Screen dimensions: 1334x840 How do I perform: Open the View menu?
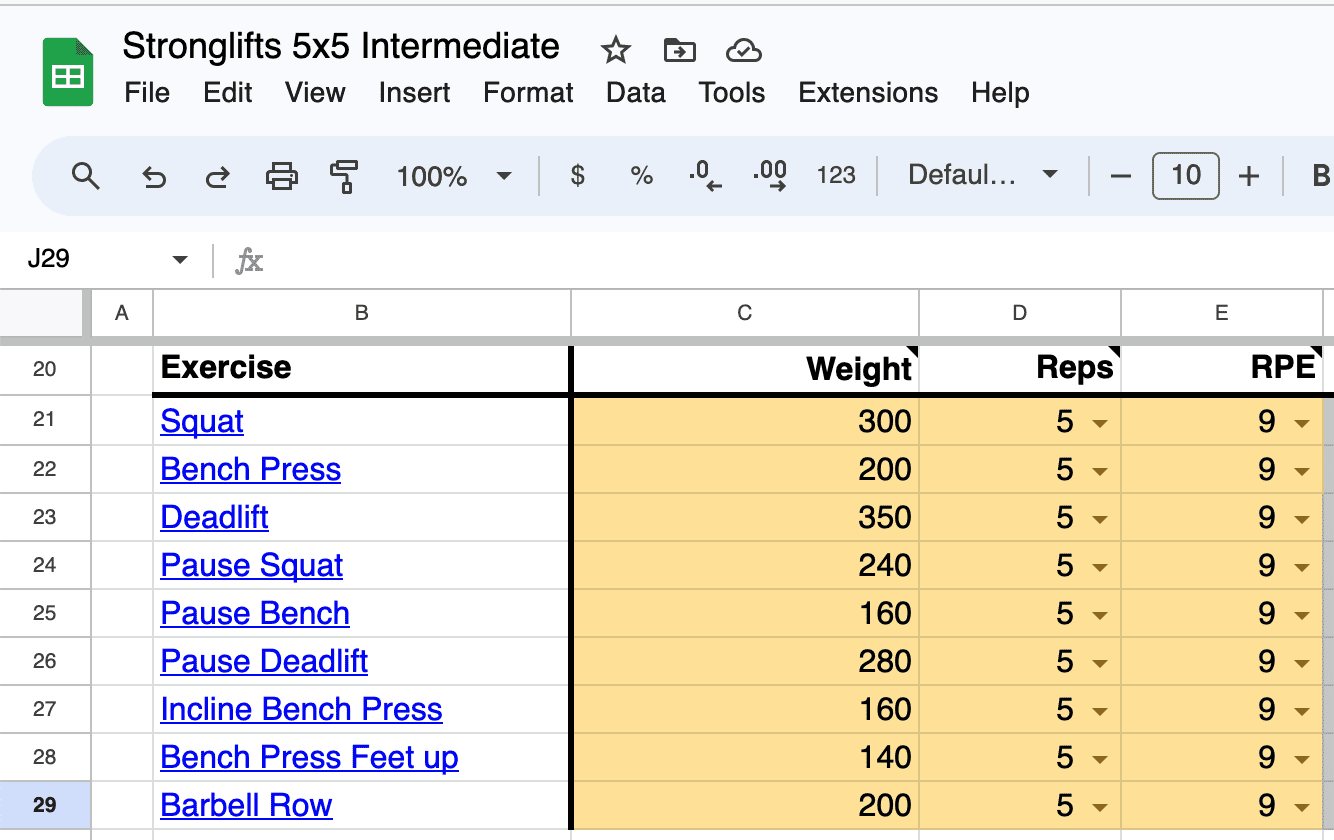[315, 93]
